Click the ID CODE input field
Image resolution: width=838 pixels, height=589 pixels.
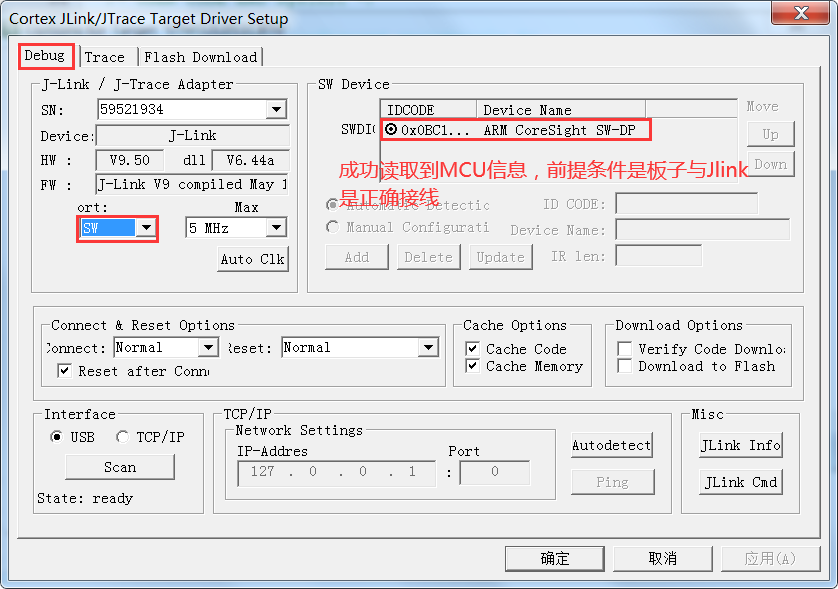tap(686, 204)
